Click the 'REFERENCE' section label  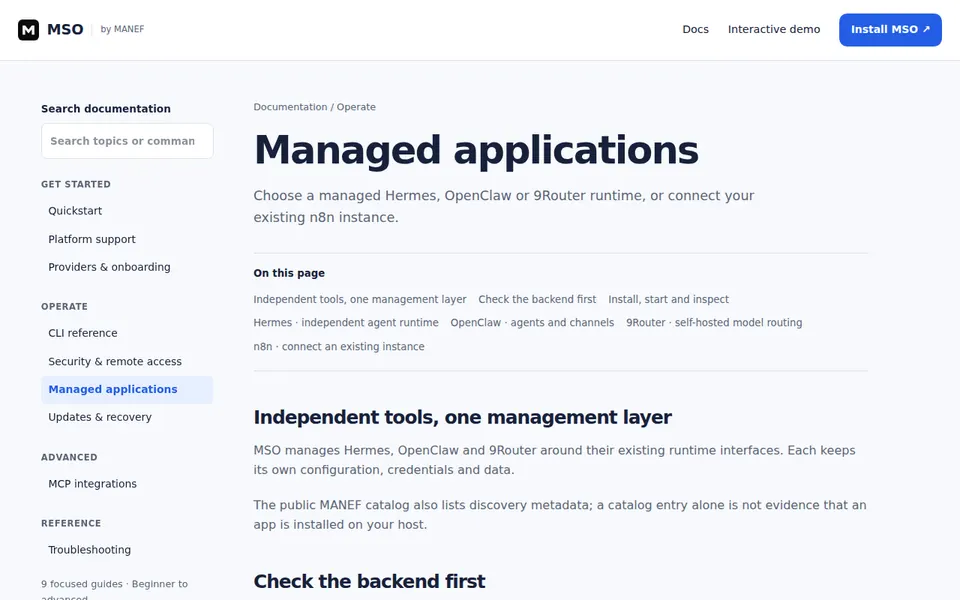click(x=71, y=523)
